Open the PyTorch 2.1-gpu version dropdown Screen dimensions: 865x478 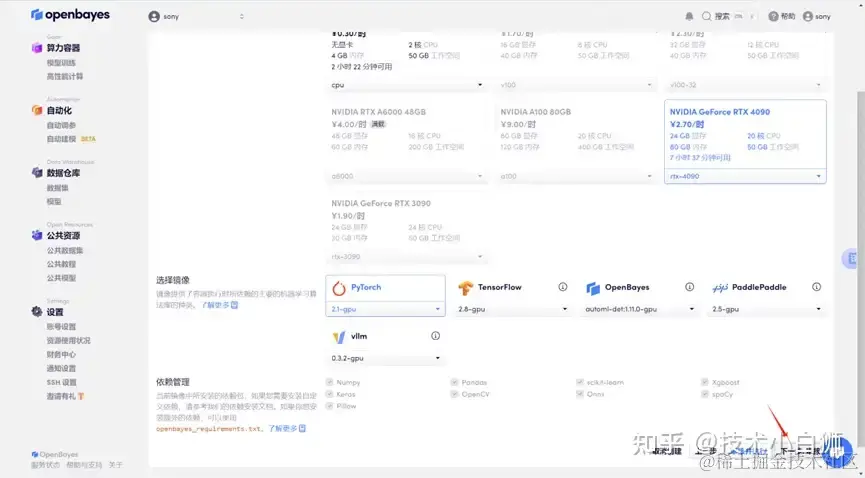pos(386,309)
